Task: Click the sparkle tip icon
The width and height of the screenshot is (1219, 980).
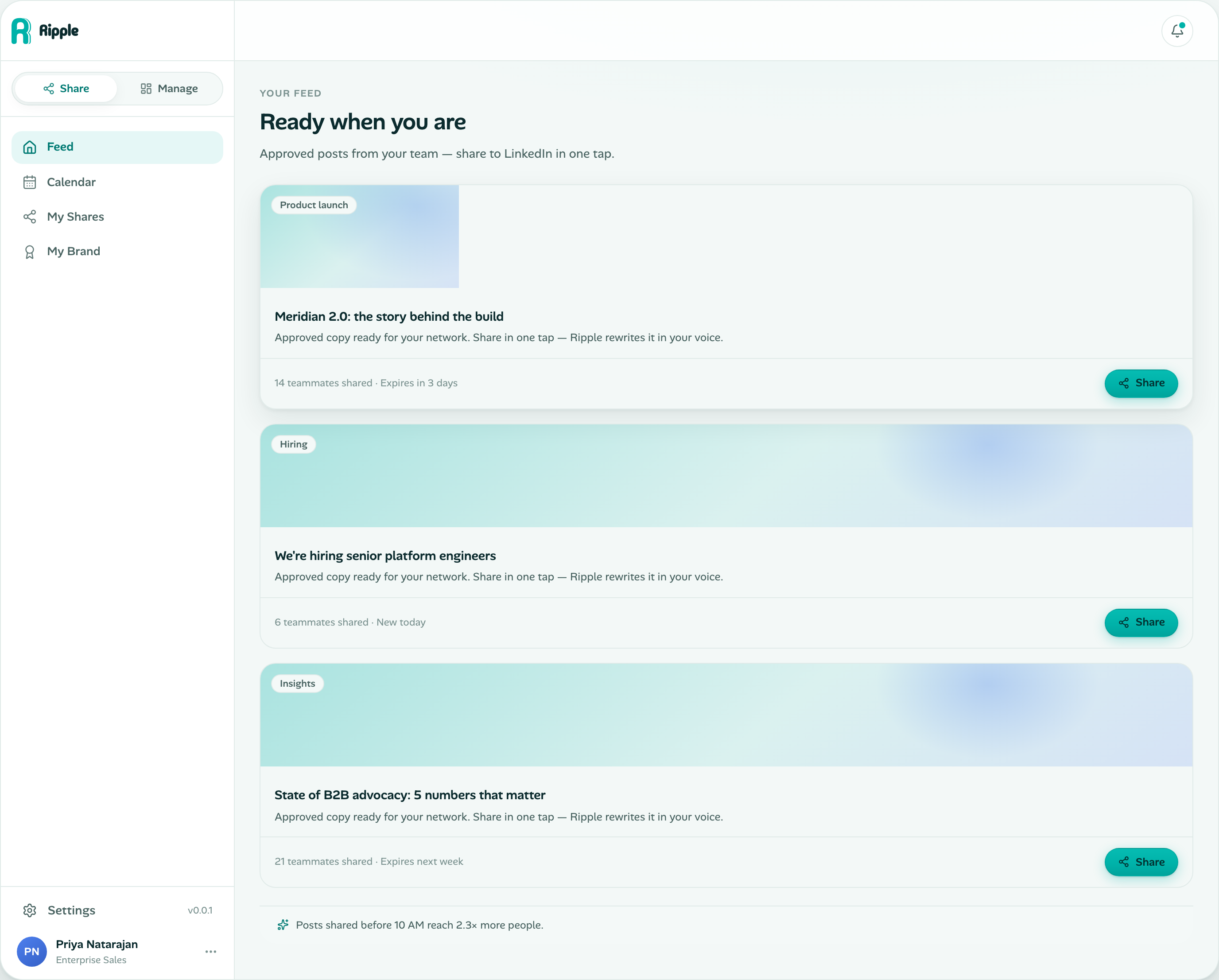Action: point(283,925)
